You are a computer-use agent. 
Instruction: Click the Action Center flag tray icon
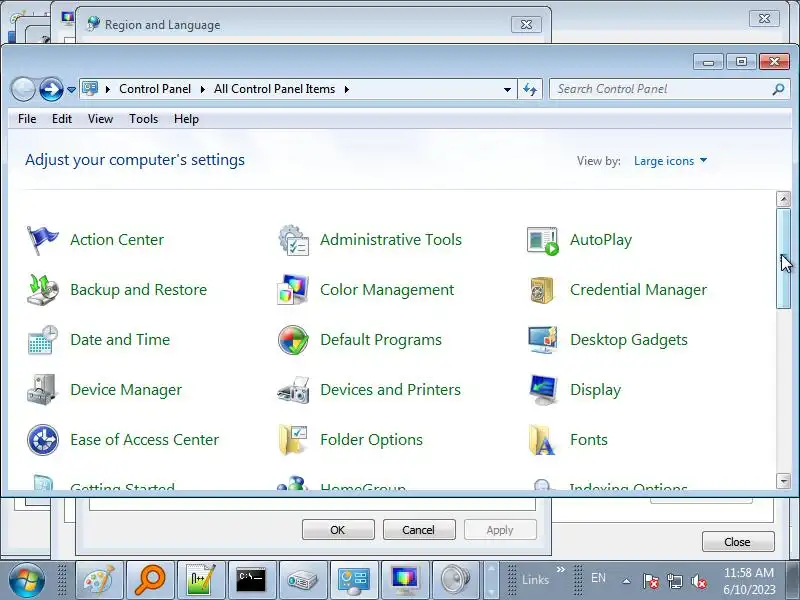(x=651, y=581)
